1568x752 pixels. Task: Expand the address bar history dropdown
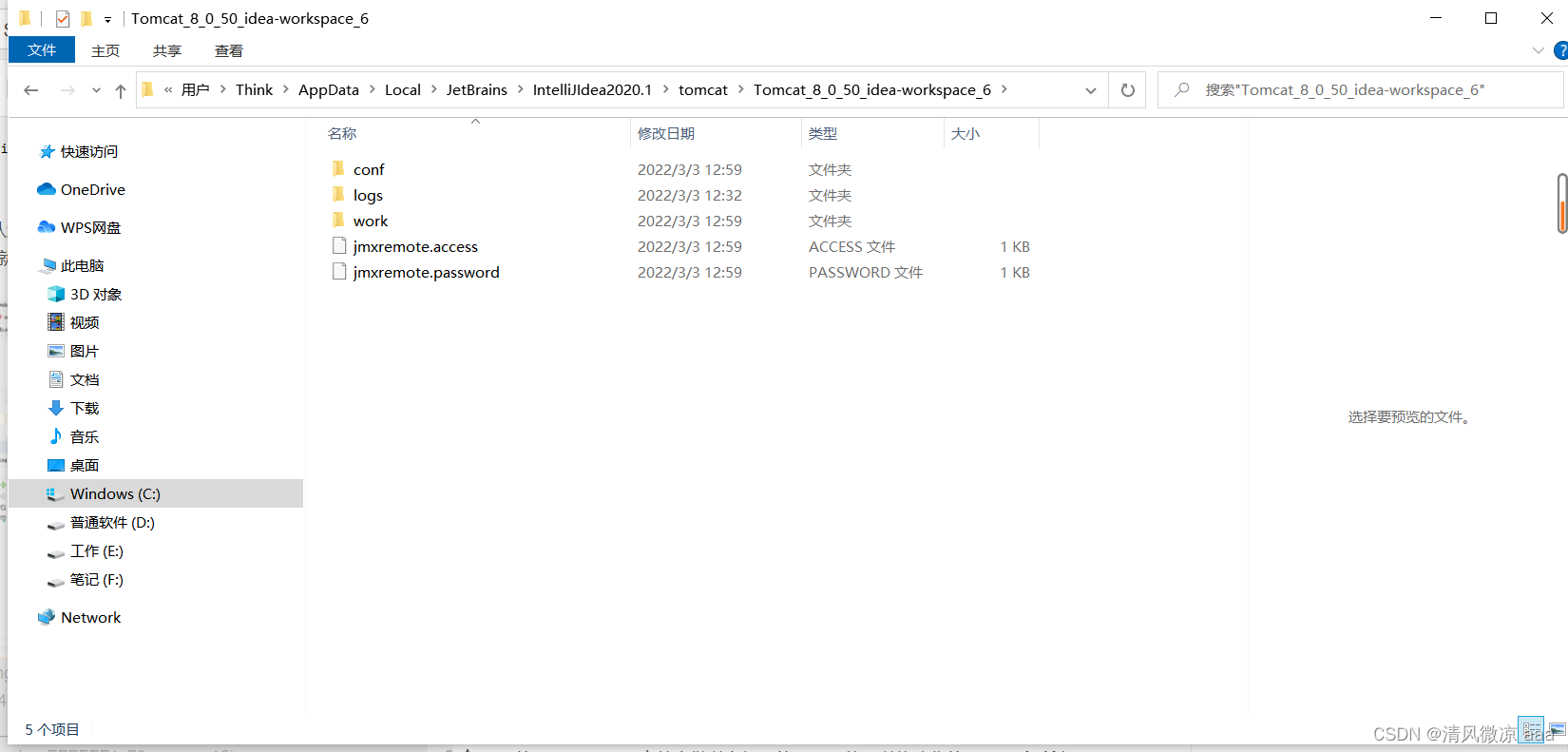click(x=1091, y=90)
